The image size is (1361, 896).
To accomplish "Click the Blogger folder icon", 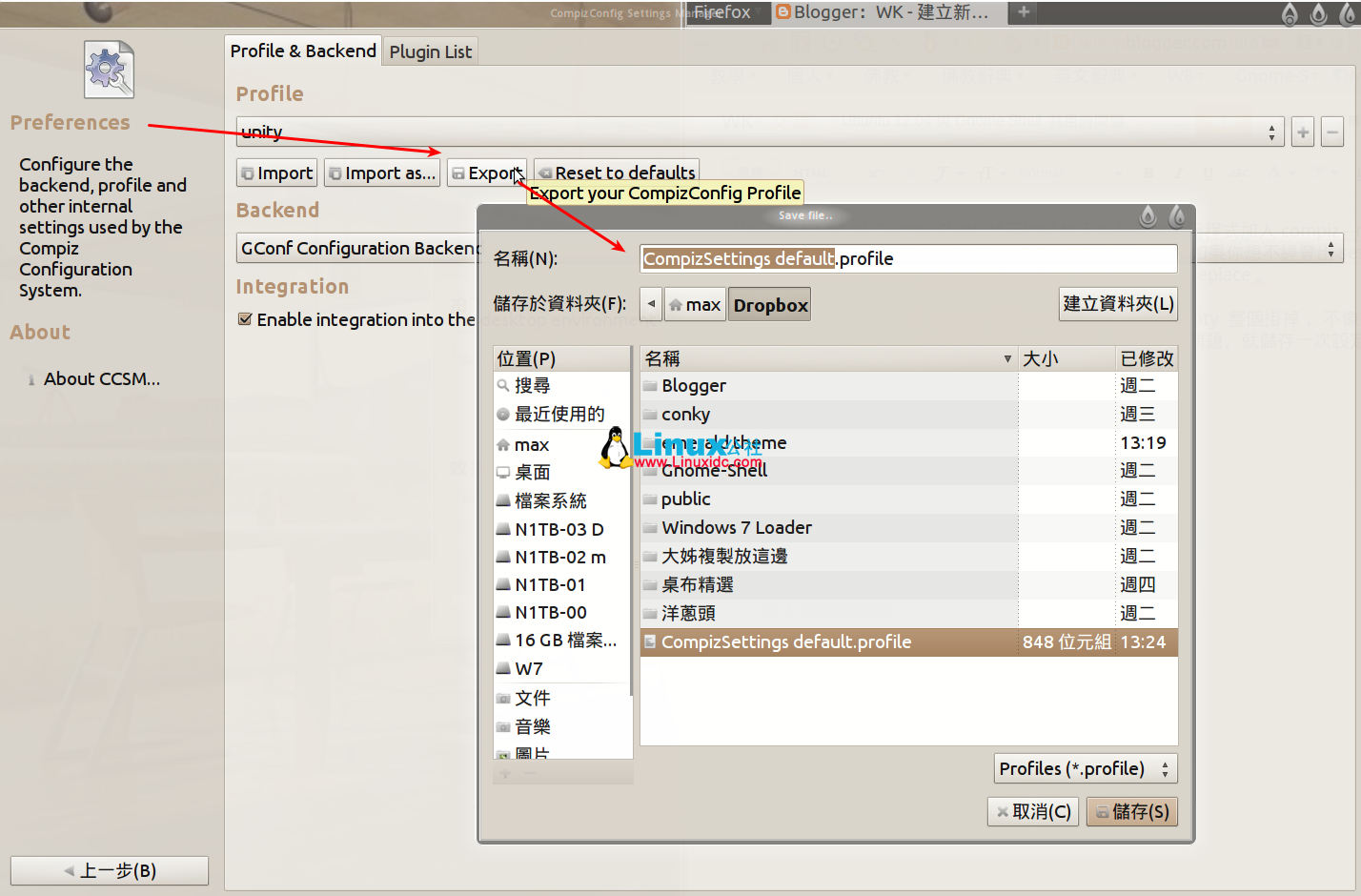I will [x=650, y=385].
